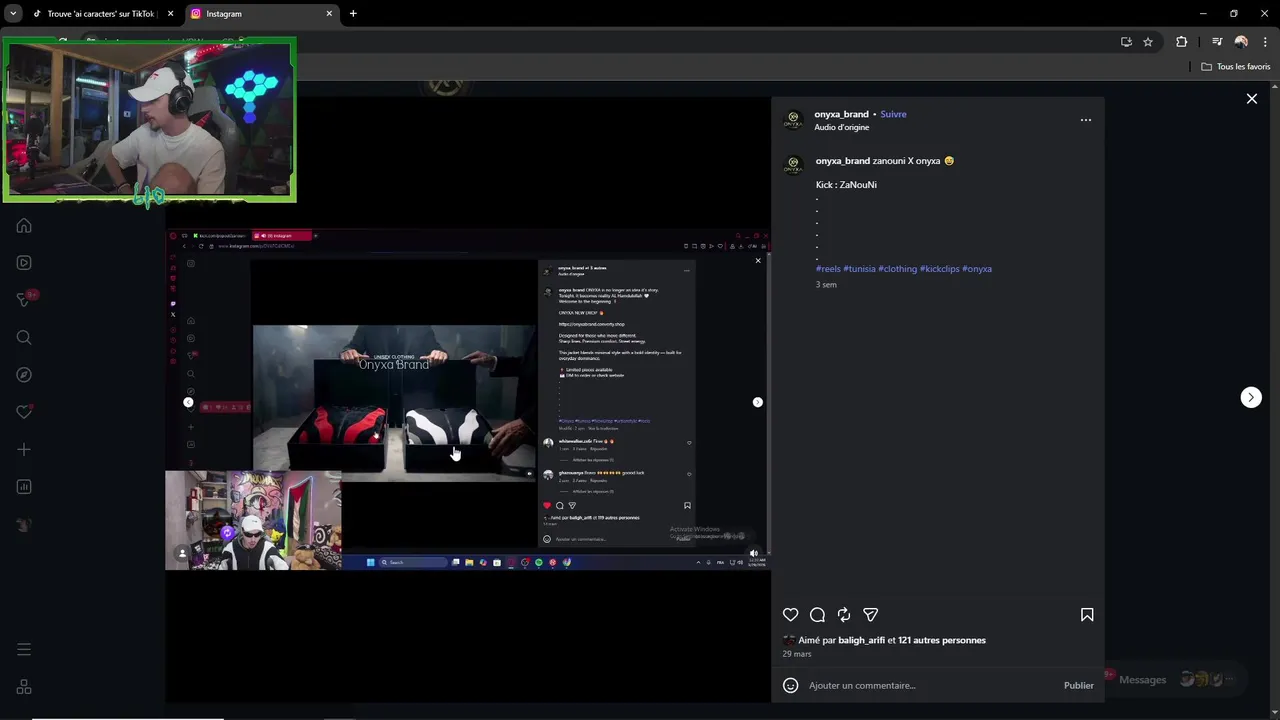Click the comment bubble icon under the post
This screenshot has width=1280, height=720.
[x=817, y=615]
